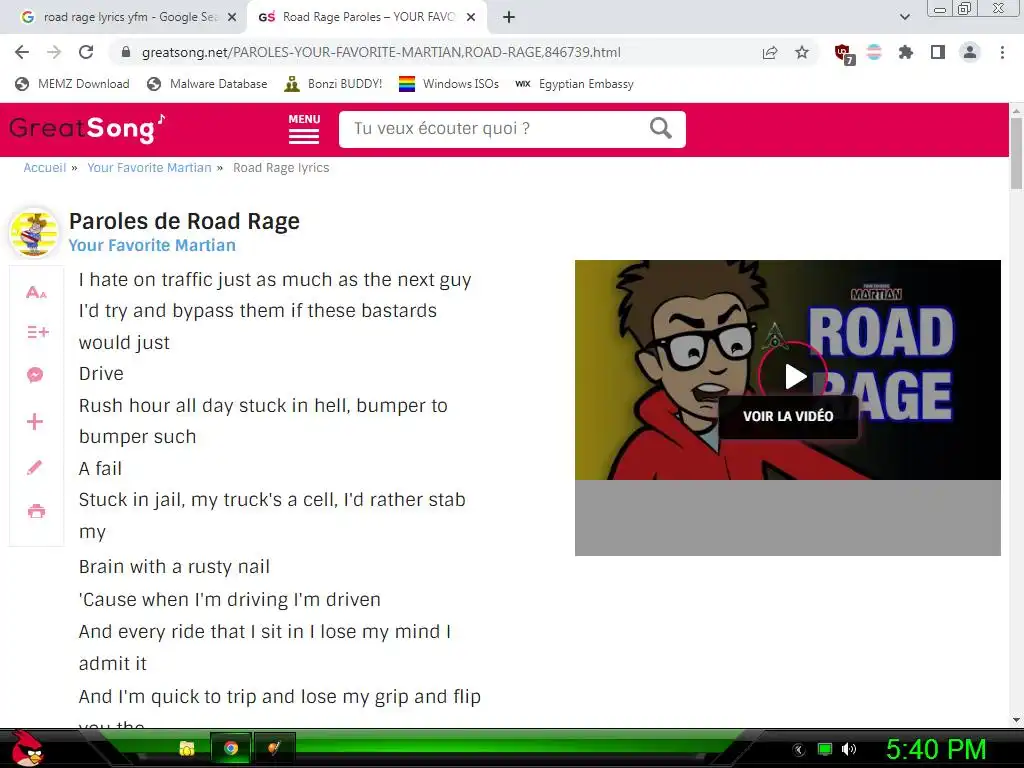
Task: Open Your Favorite Martian artist link under title
Action: 152,246
